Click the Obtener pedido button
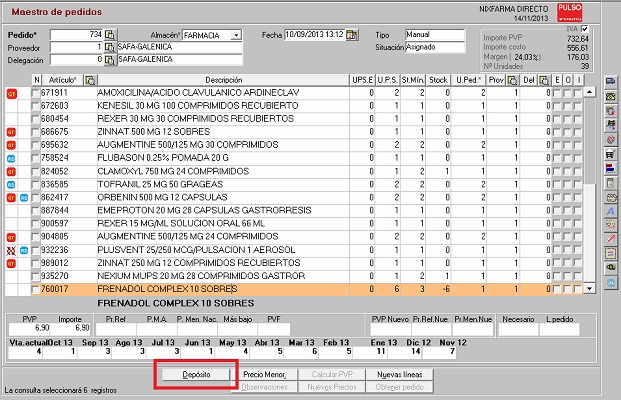This screenshot has height=400, width=621. 399,387
